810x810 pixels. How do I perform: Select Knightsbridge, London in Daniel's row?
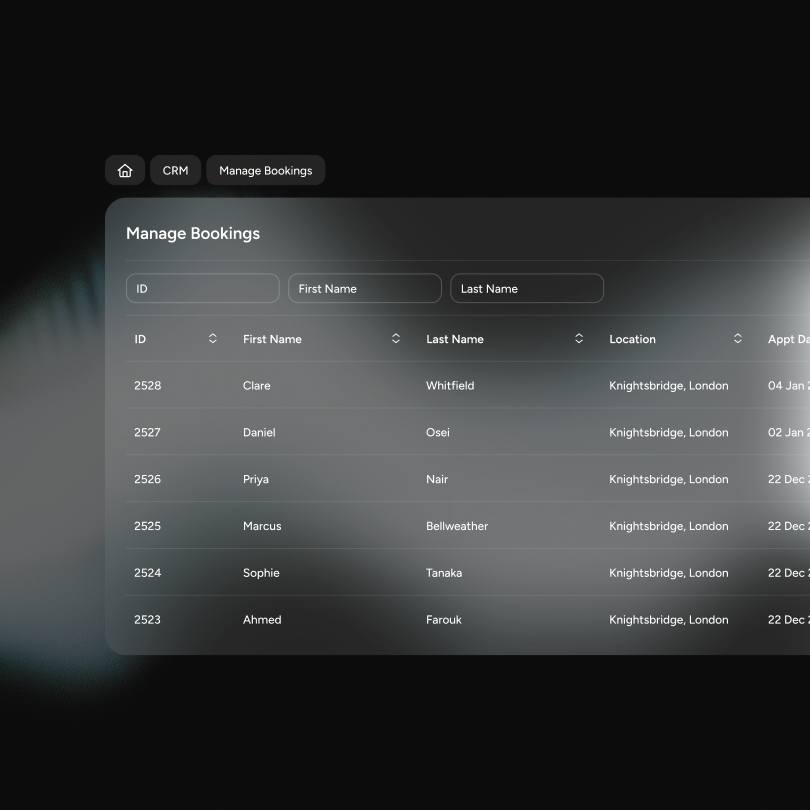pos(668,433)
